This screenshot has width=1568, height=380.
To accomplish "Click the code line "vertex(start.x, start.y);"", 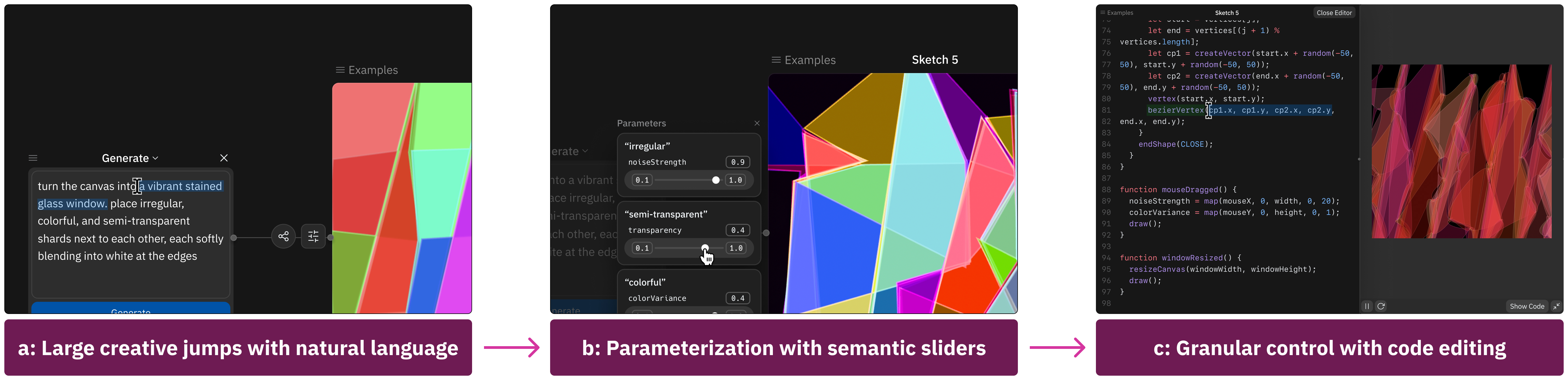I will (1206, 99).
